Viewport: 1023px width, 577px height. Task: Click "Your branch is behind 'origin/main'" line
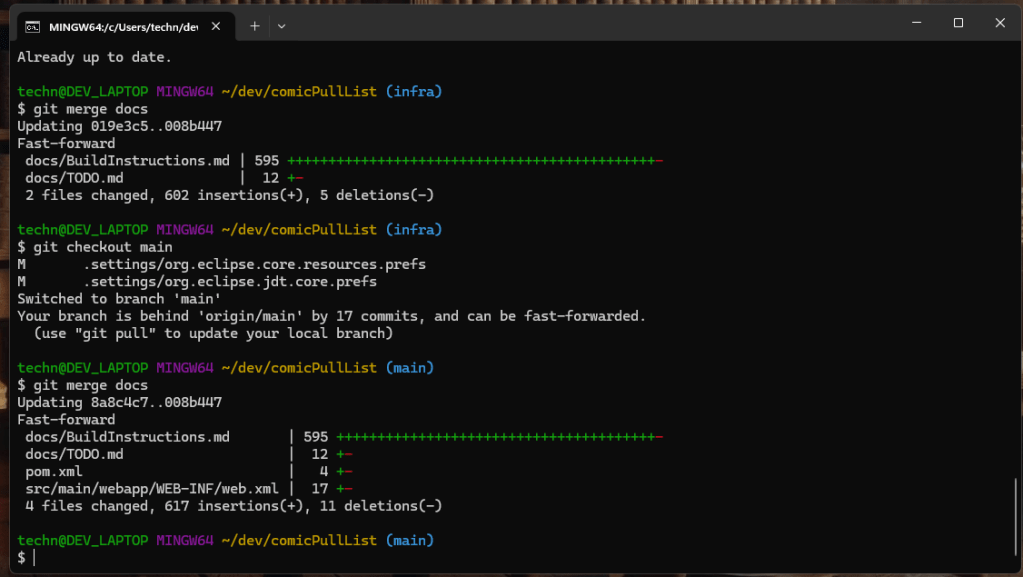331,316
